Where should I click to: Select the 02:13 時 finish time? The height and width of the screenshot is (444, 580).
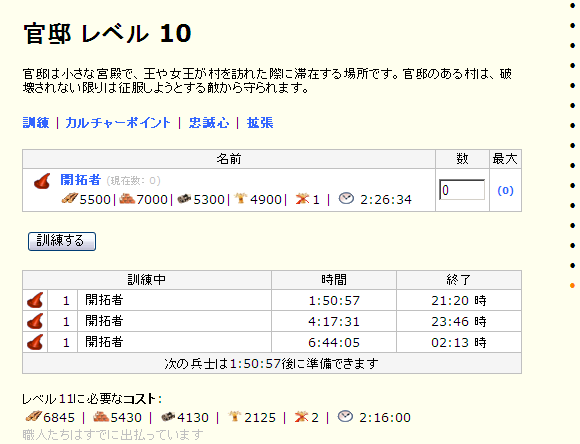coord(459,343)
